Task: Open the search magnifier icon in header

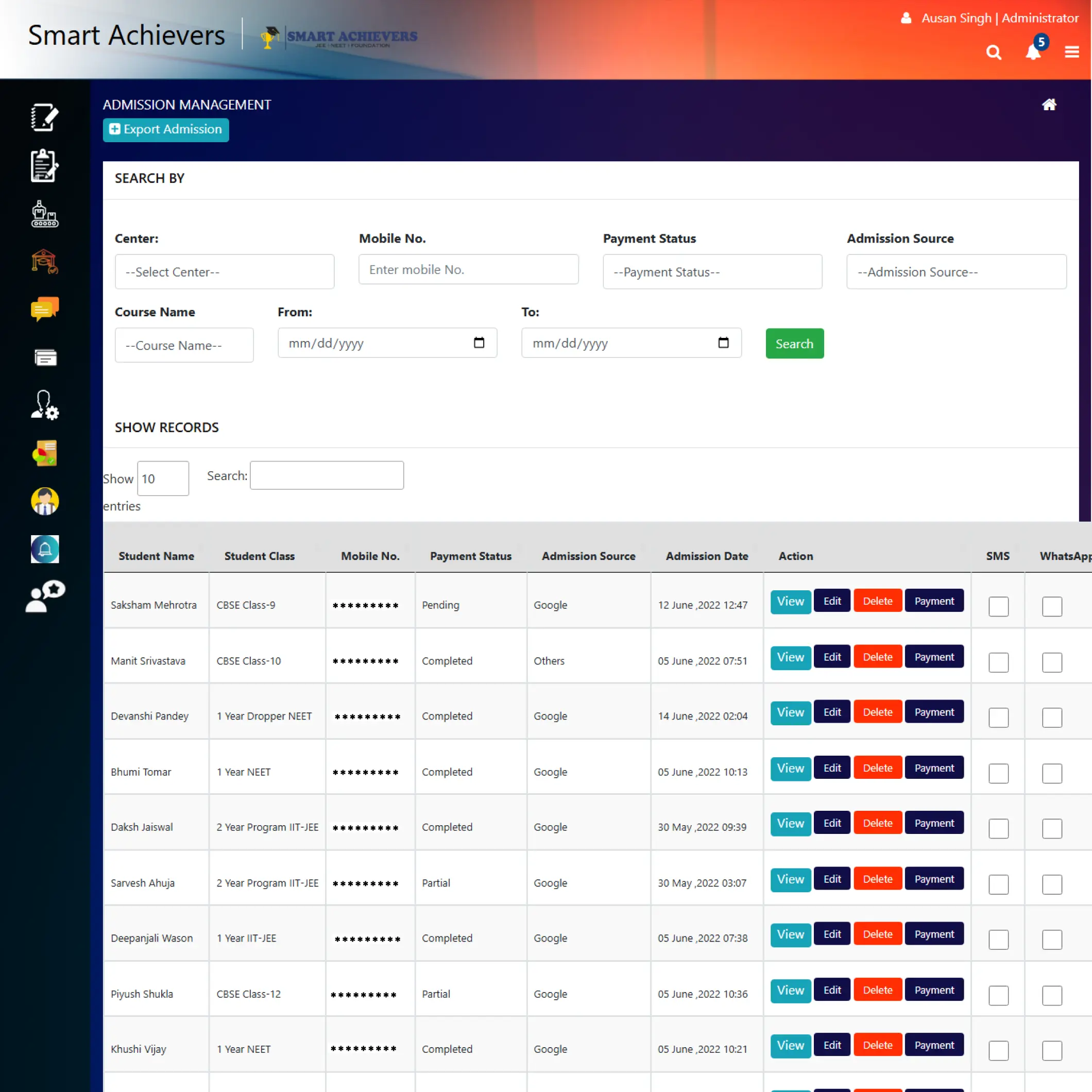Action: coord(993,52)
